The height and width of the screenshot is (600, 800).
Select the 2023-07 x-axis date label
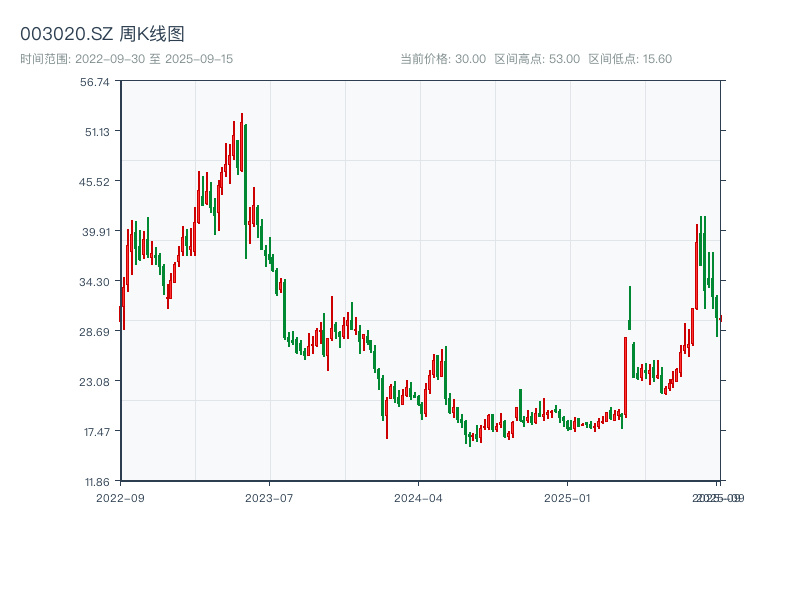click(x=270, y=497)
